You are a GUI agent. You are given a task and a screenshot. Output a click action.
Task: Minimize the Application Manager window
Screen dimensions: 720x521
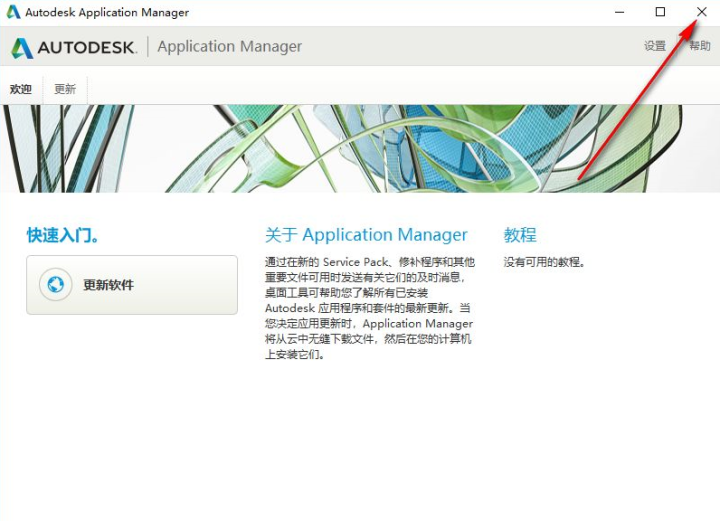click(x=620, y=12)
